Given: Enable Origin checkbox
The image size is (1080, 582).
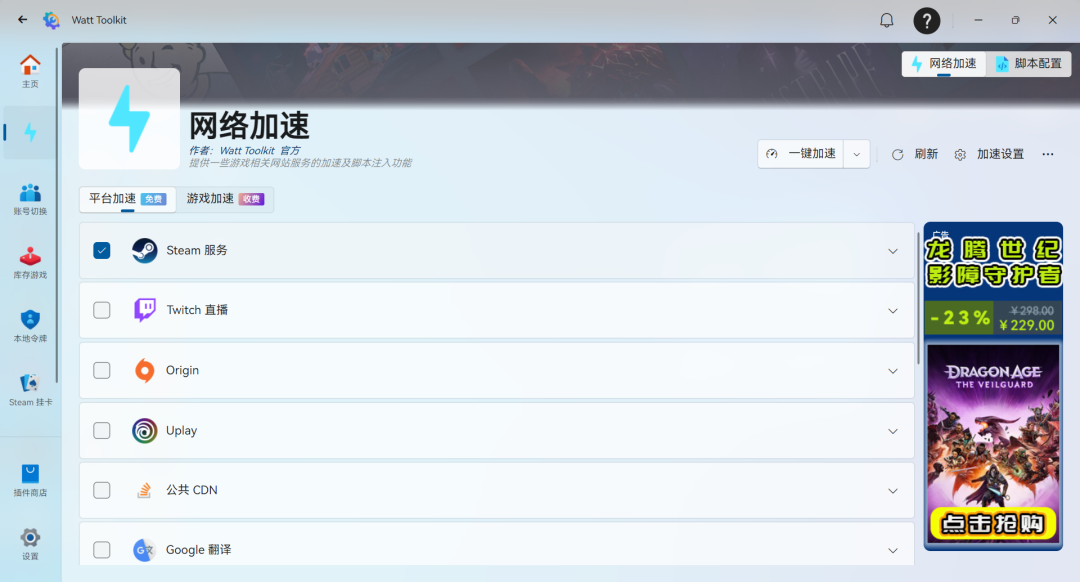Looking at the screenshot, I should (101, 371).
